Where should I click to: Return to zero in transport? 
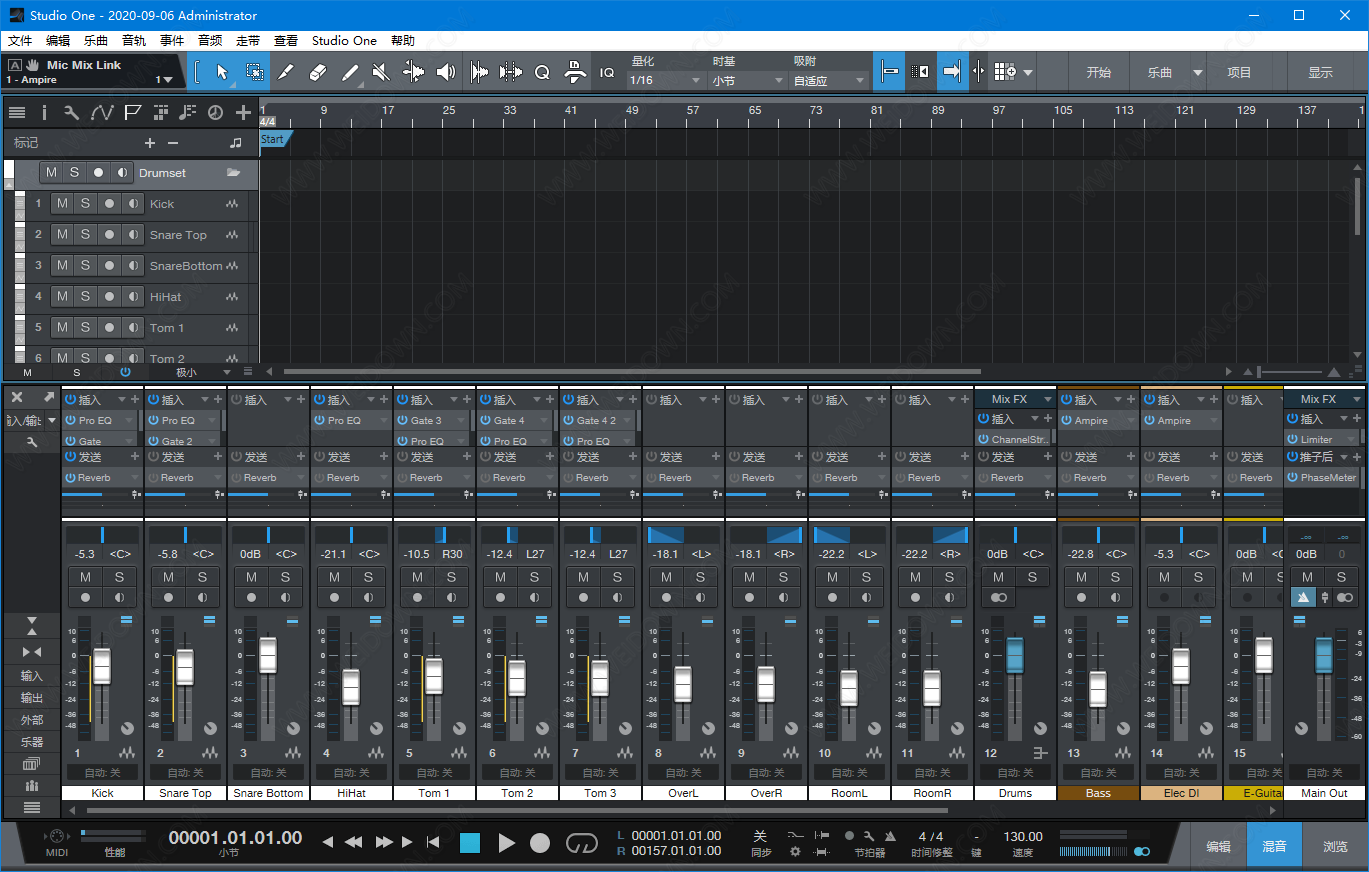(433, 843)
